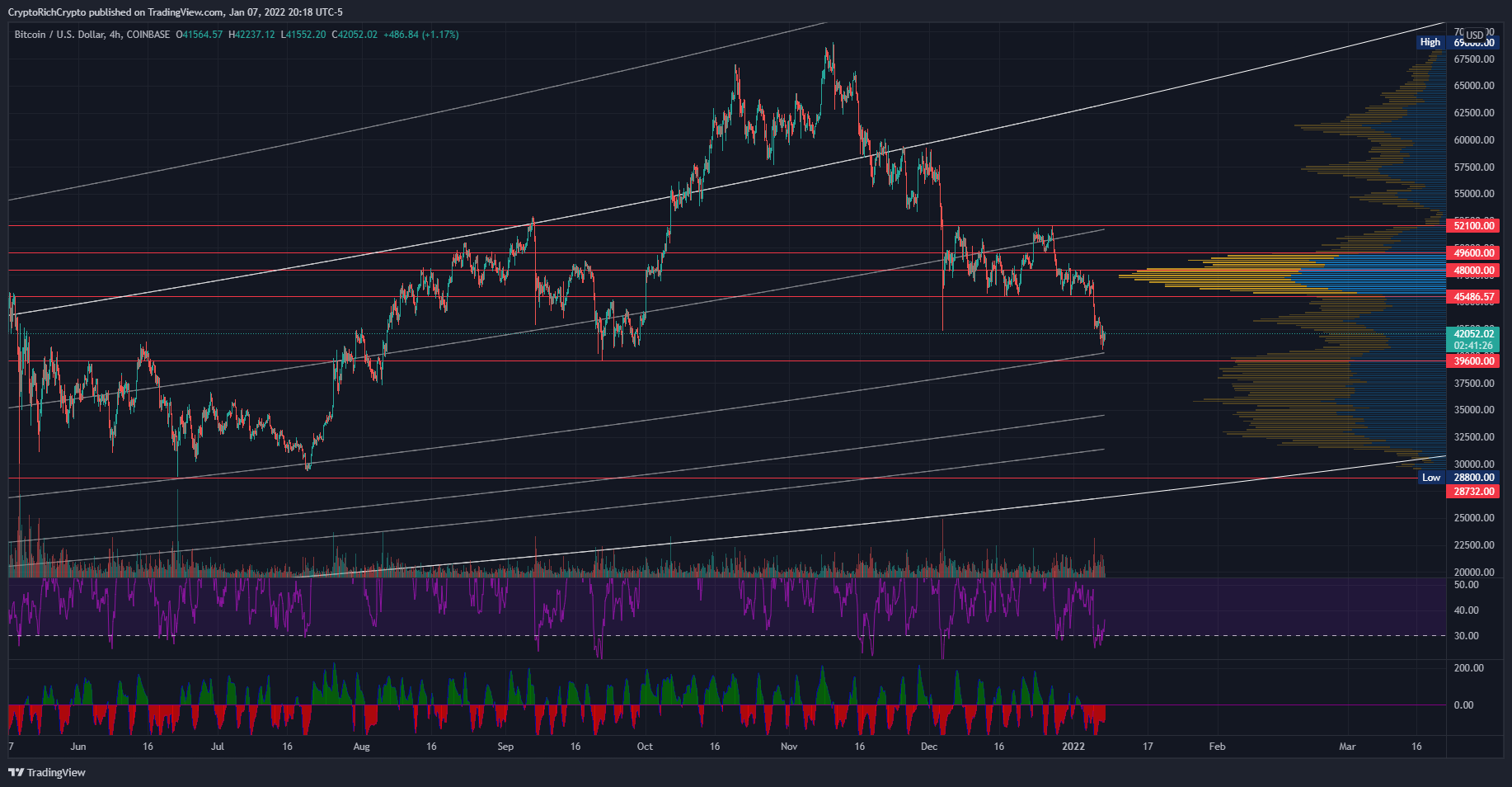Image resolution: width=1512 pixels, height=787 pixels.
Task: Click the +486.84 (+1.17%) change readout
Action: [x=421, y=35]
